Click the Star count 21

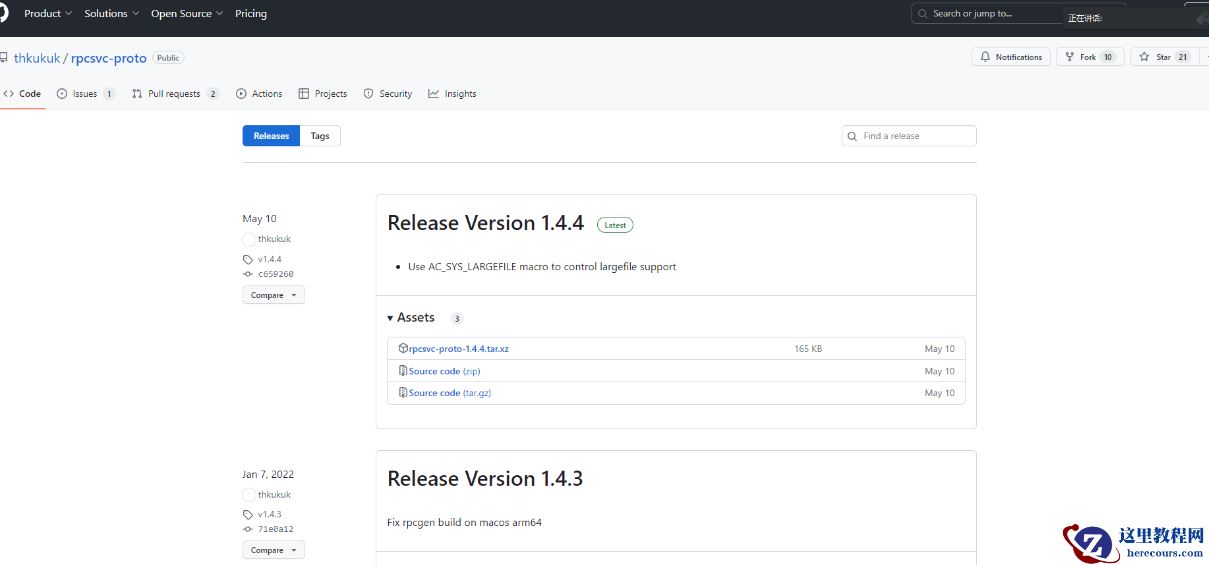click(1183, 57)
